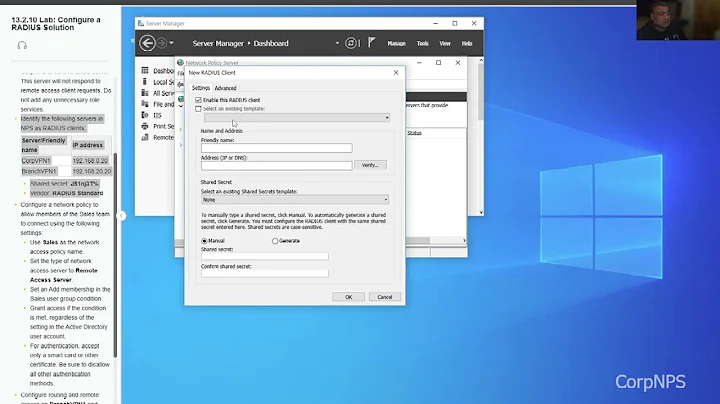Check Select an existing template box

pos(198,109)
